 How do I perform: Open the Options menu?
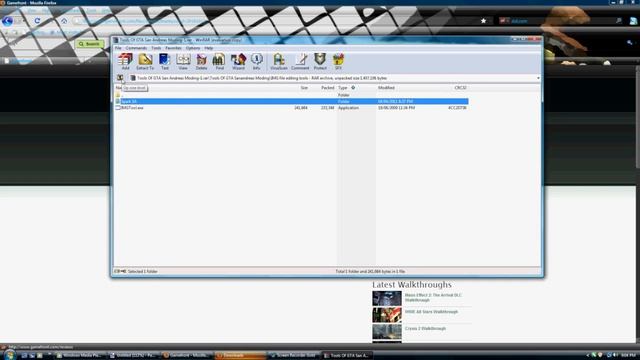[x=193, y=48]
